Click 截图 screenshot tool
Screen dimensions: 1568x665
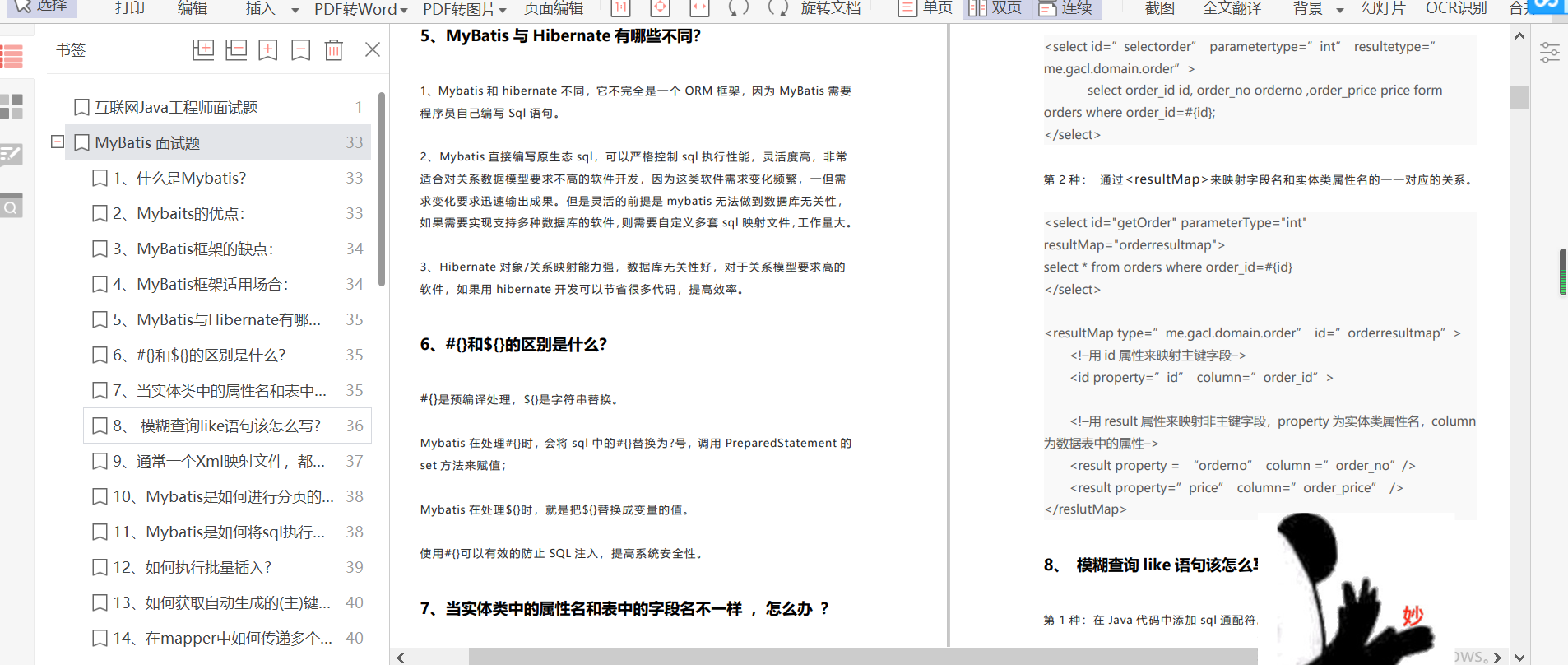click(1160, 8)
